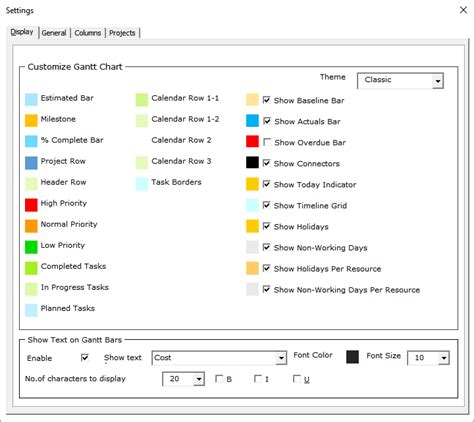Close the Settings dialog

pos(463,10)
